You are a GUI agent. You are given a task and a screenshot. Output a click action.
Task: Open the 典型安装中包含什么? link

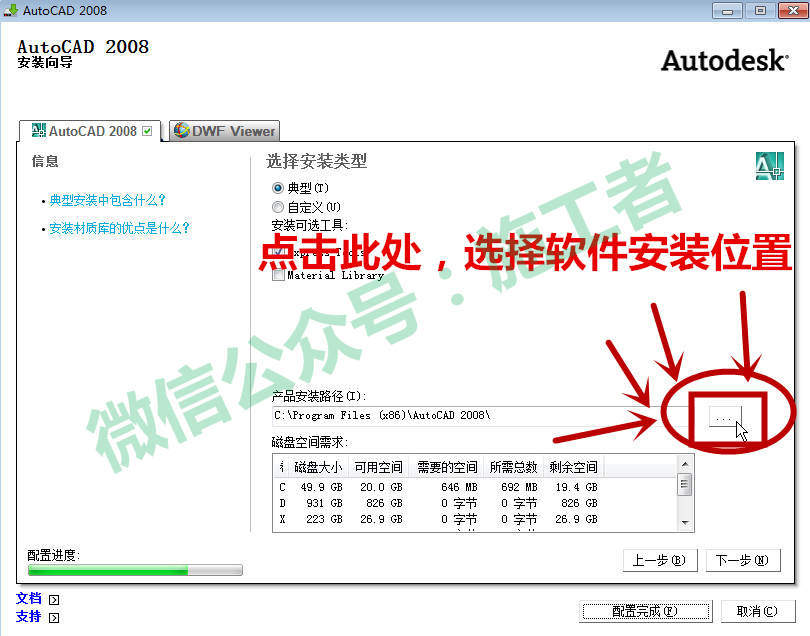107,200
